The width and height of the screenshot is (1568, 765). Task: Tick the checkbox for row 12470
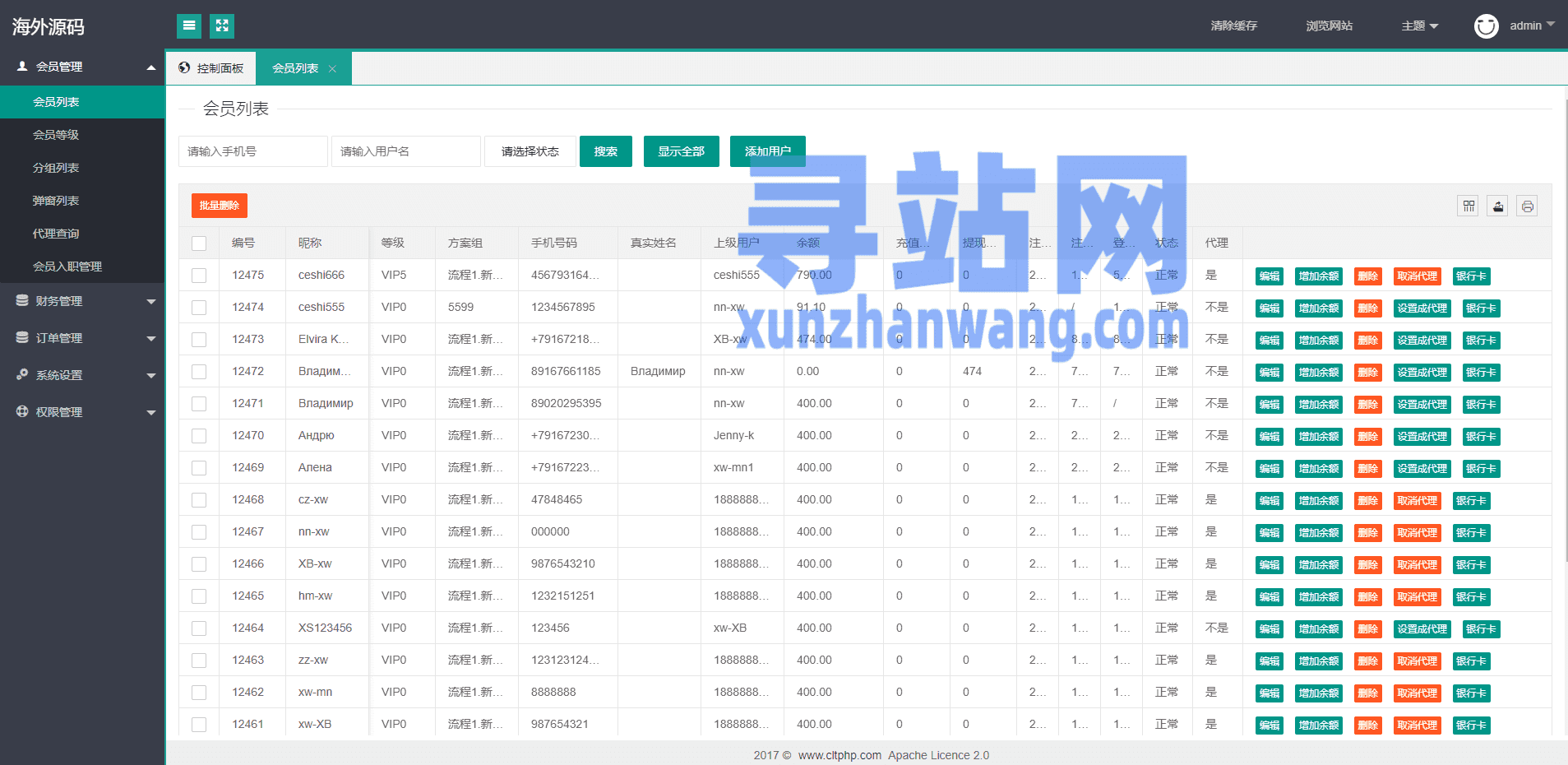[199, 436]
